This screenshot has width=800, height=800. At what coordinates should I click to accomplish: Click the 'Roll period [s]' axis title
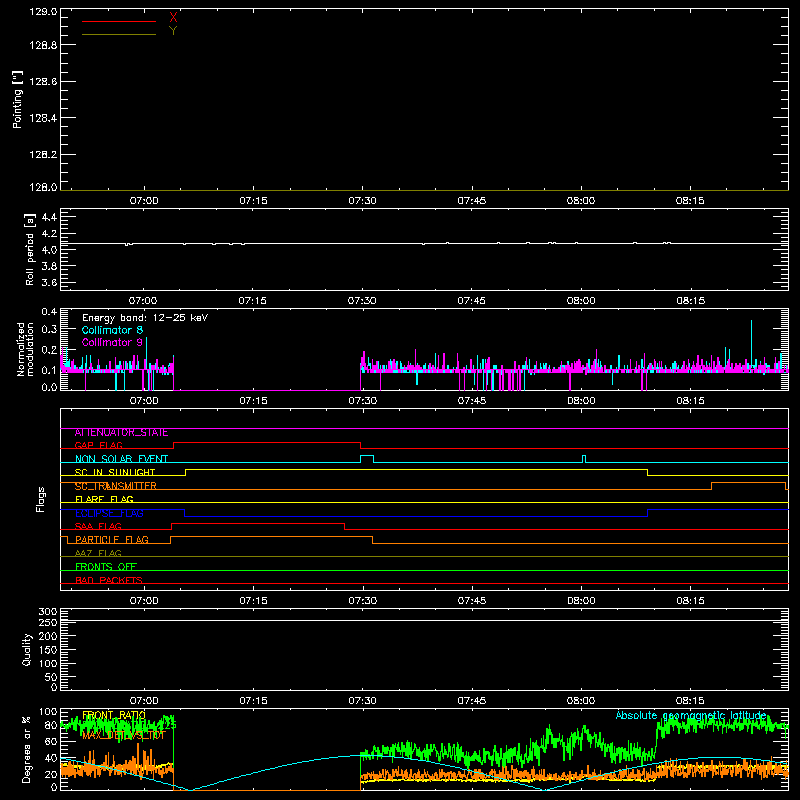[x=30, y=249]
